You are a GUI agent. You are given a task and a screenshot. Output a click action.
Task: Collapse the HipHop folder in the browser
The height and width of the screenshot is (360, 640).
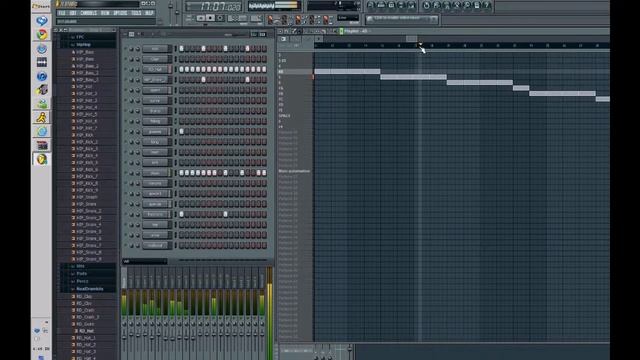tap(83, 44)
